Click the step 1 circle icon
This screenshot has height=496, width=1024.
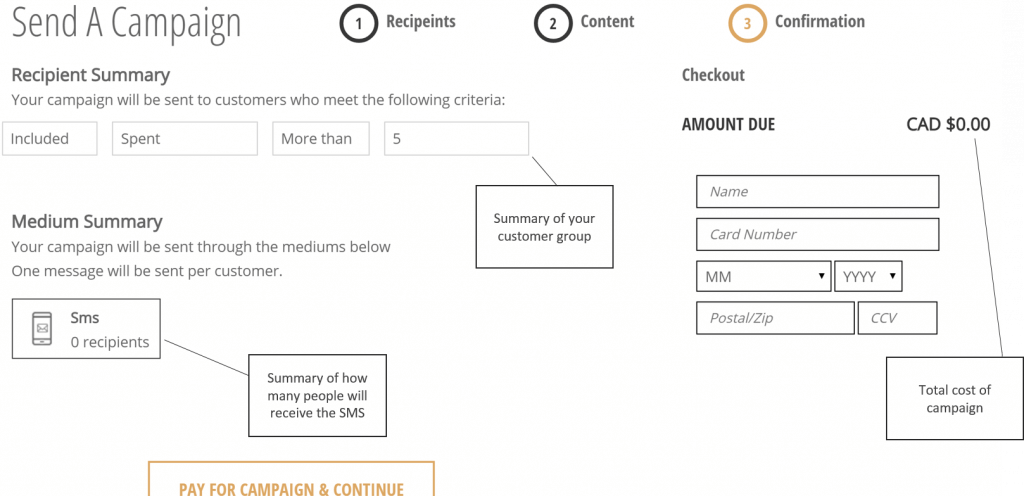[x=358, y=23]
